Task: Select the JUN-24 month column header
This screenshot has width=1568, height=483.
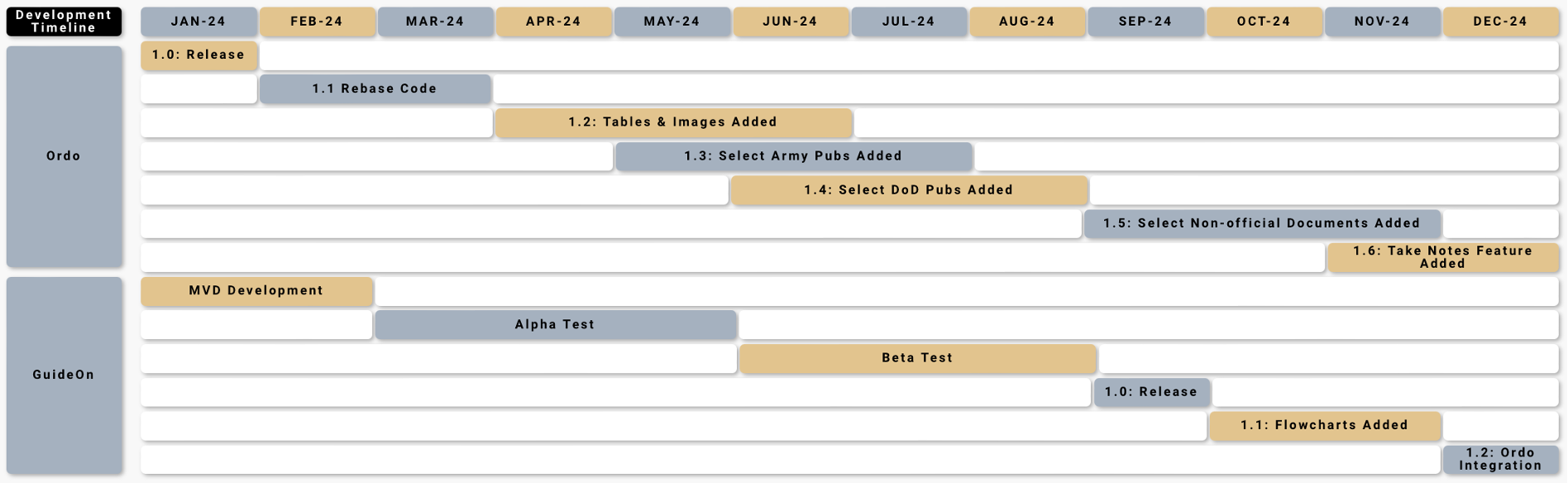Action: 791,22
